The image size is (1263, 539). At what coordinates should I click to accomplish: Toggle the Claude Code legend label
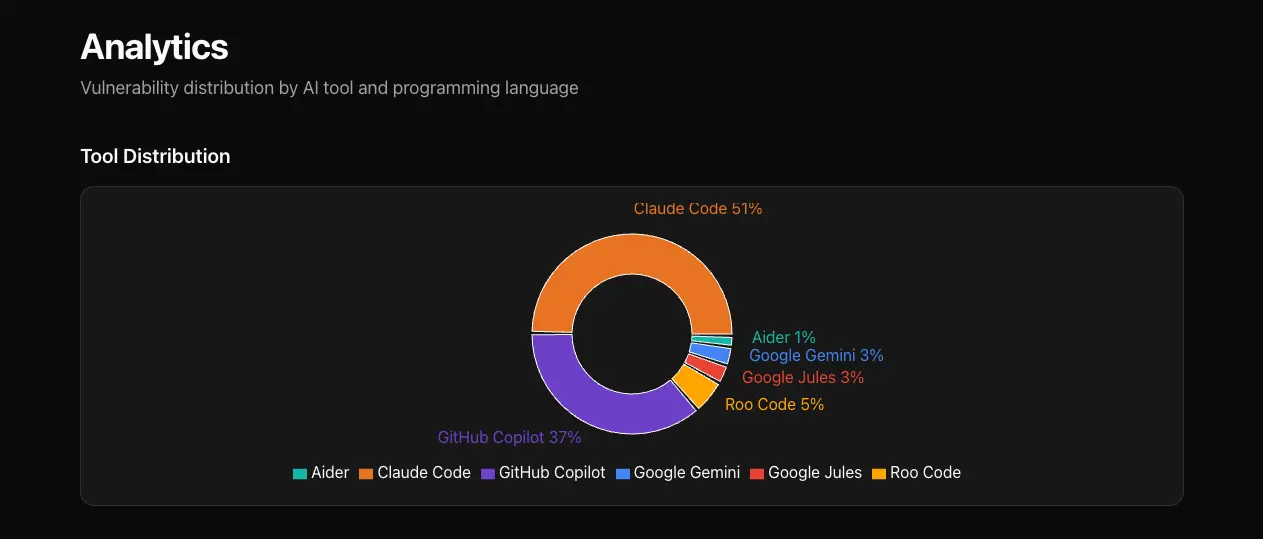[424, 473]
